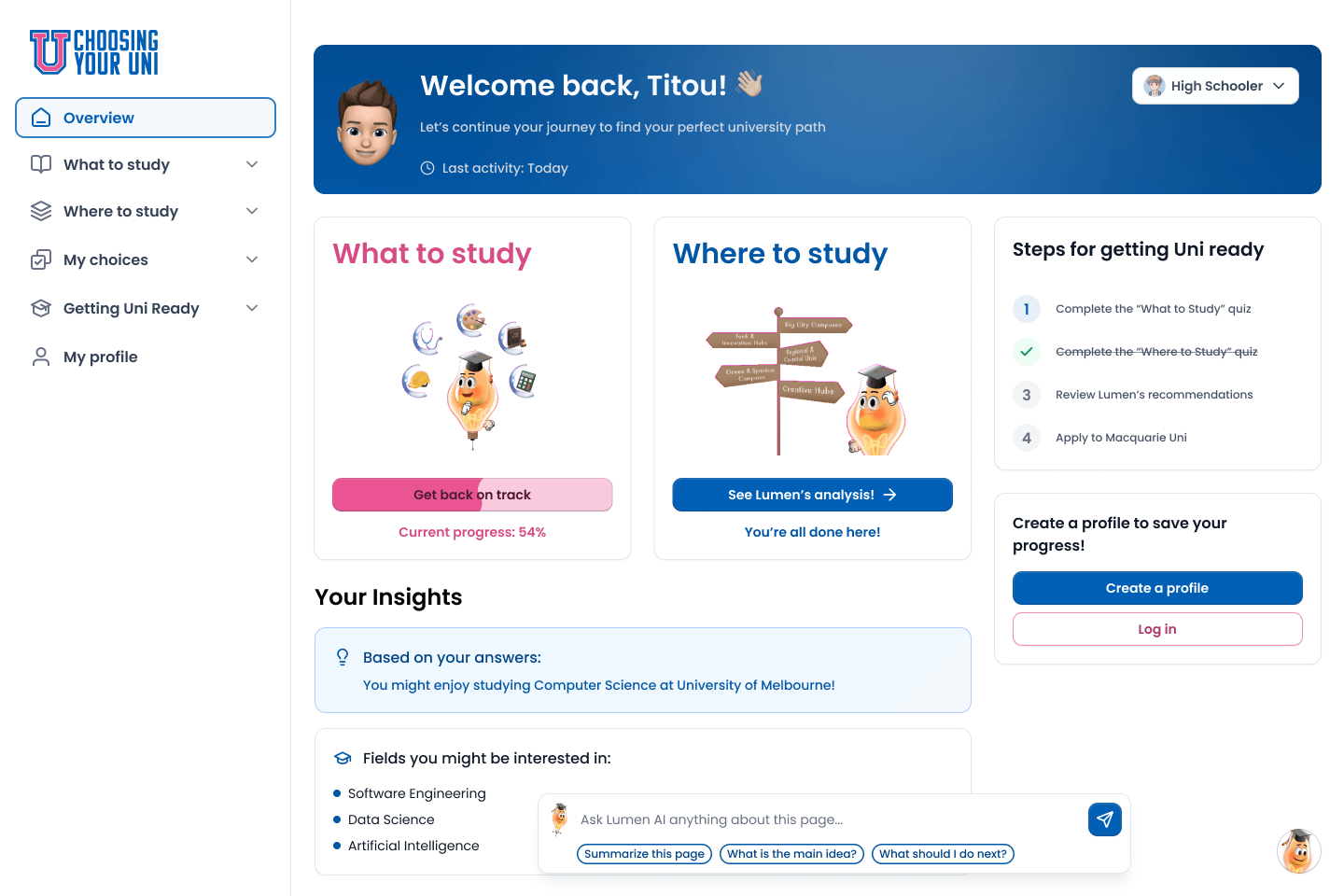1344x896 pixels.
Task: Expand the My choices sidebar section
Action: point(252,259)
